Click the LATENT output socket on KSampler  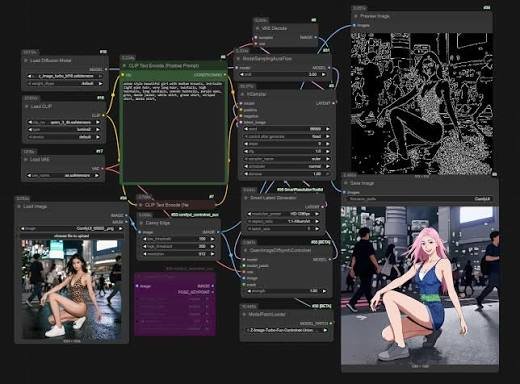pyautogui.click(x=333, y=103)
